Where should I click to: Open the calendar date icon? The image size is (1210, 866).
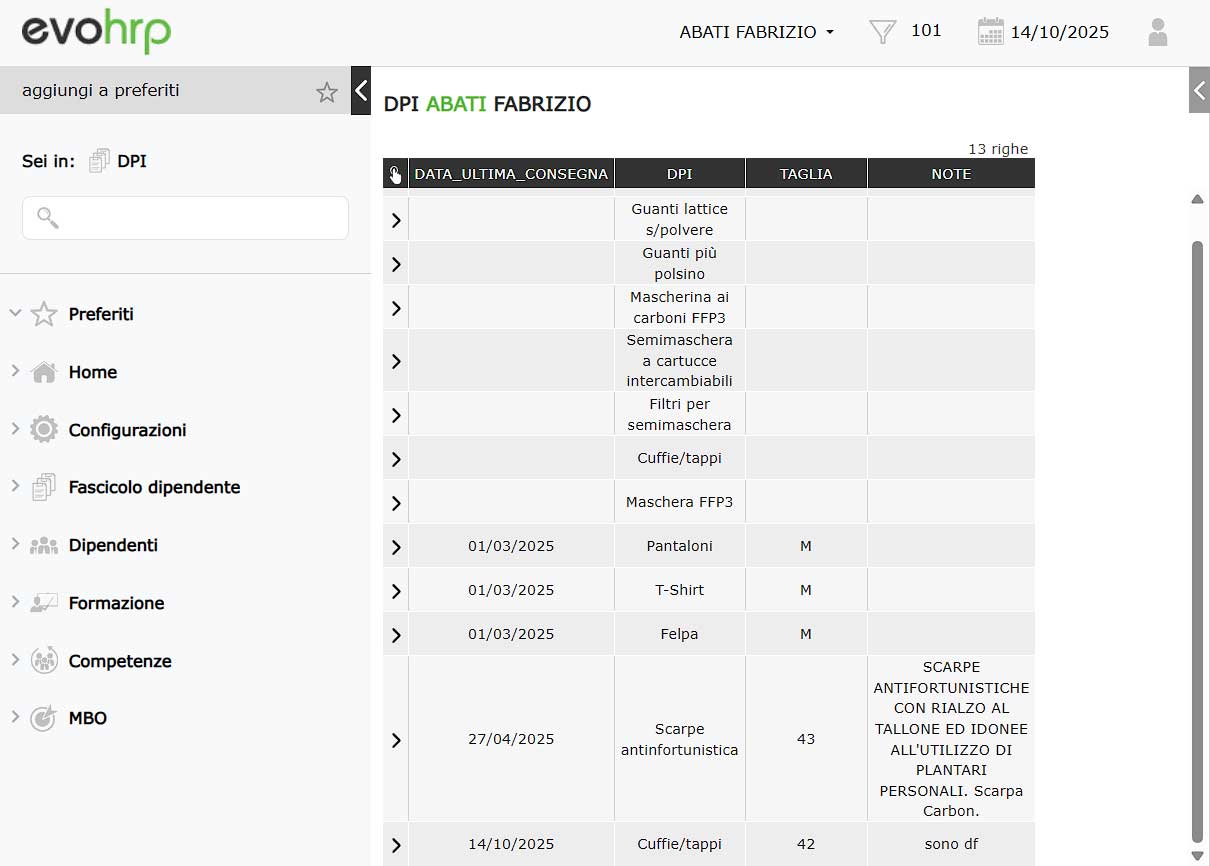[x=990, y=32]
